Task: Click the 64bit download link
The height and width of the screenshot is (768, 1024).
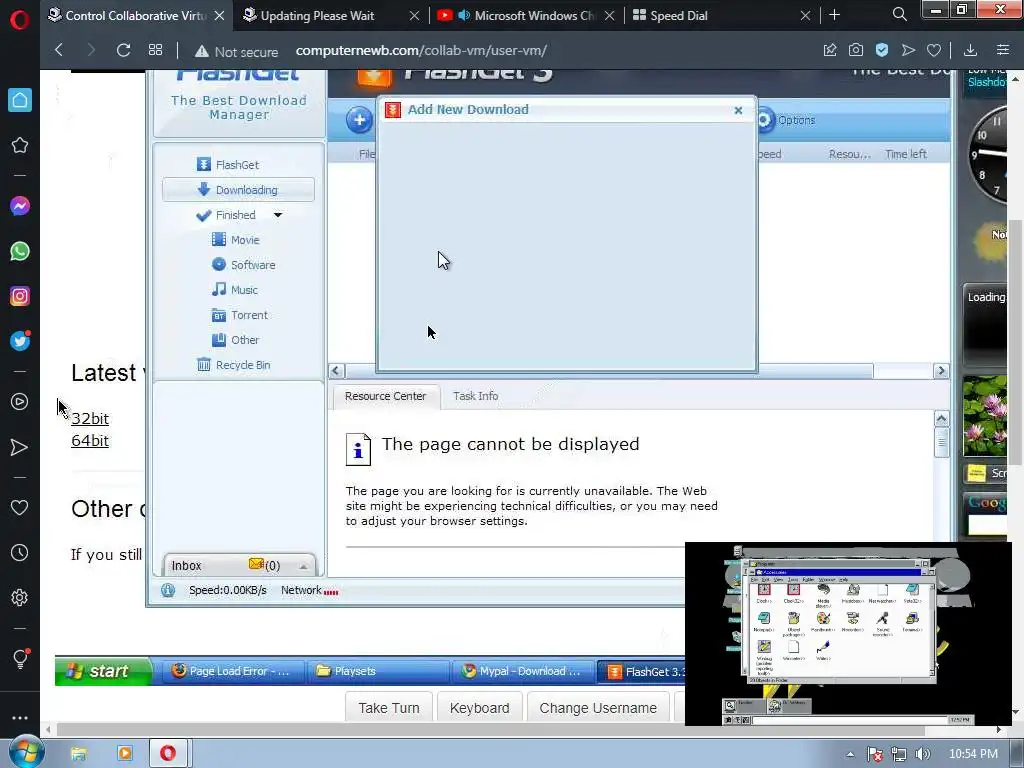Action: point(90,441)
